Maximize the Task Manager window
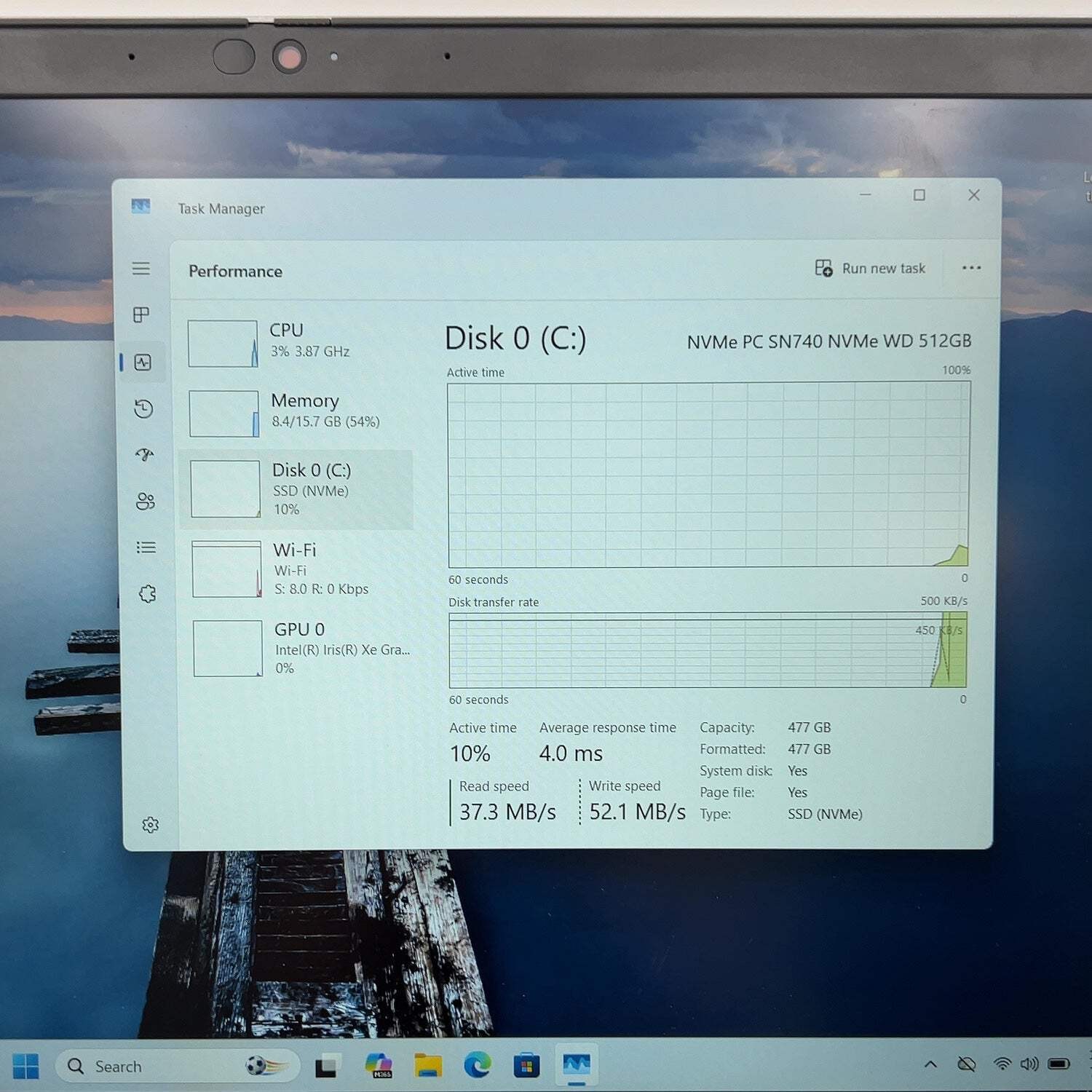The image size is (1092, 1092). pyautogui.click(x=919, y=195)
